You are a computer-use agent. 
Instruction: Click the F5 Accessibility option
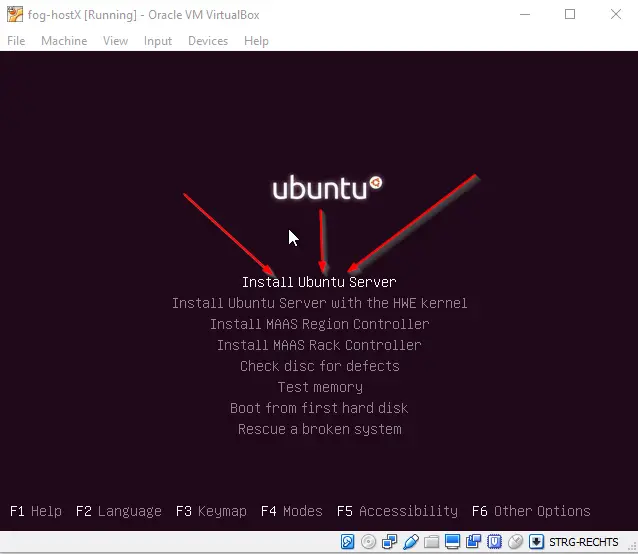click(x=398, y=511)
